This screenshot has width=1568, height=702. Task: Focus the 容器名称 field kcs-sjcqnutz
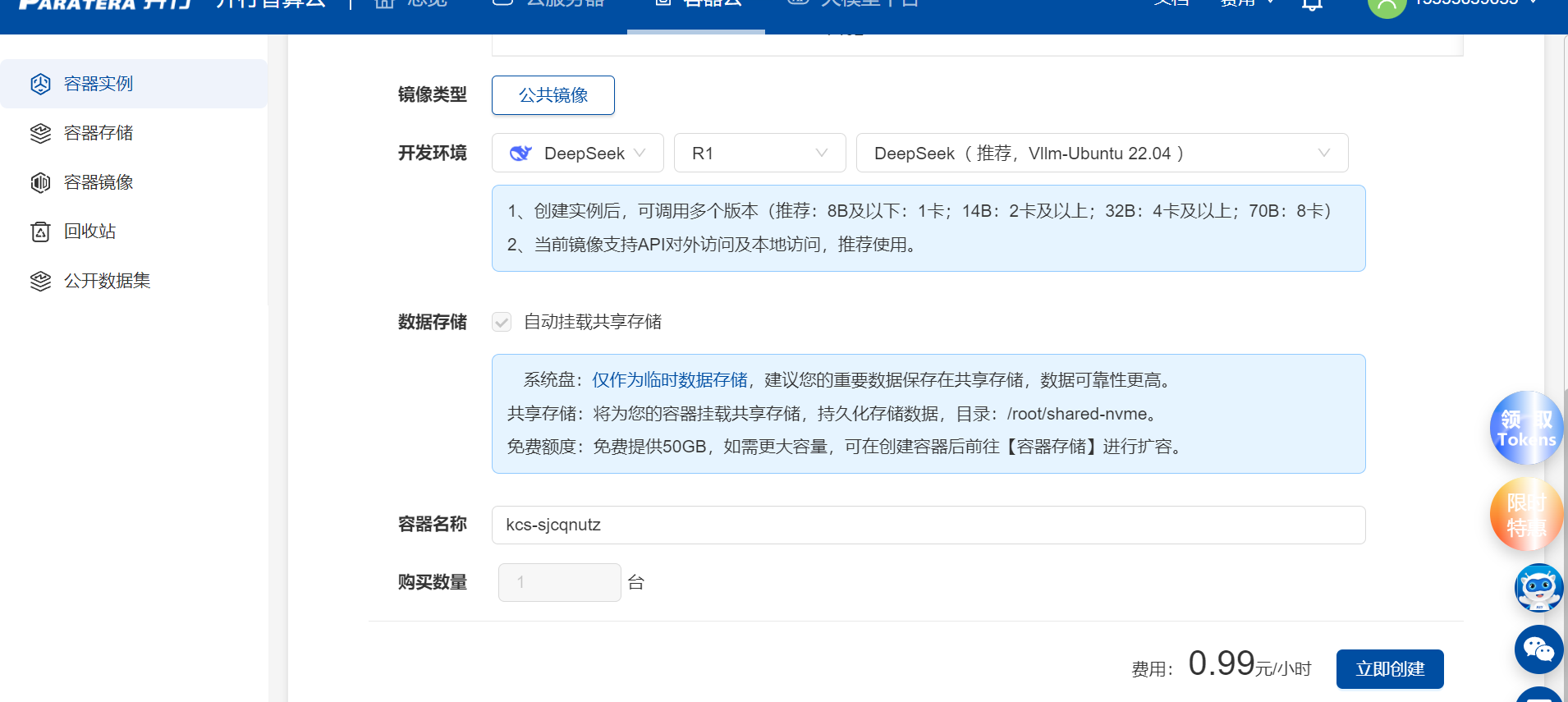tap(928, 525)
